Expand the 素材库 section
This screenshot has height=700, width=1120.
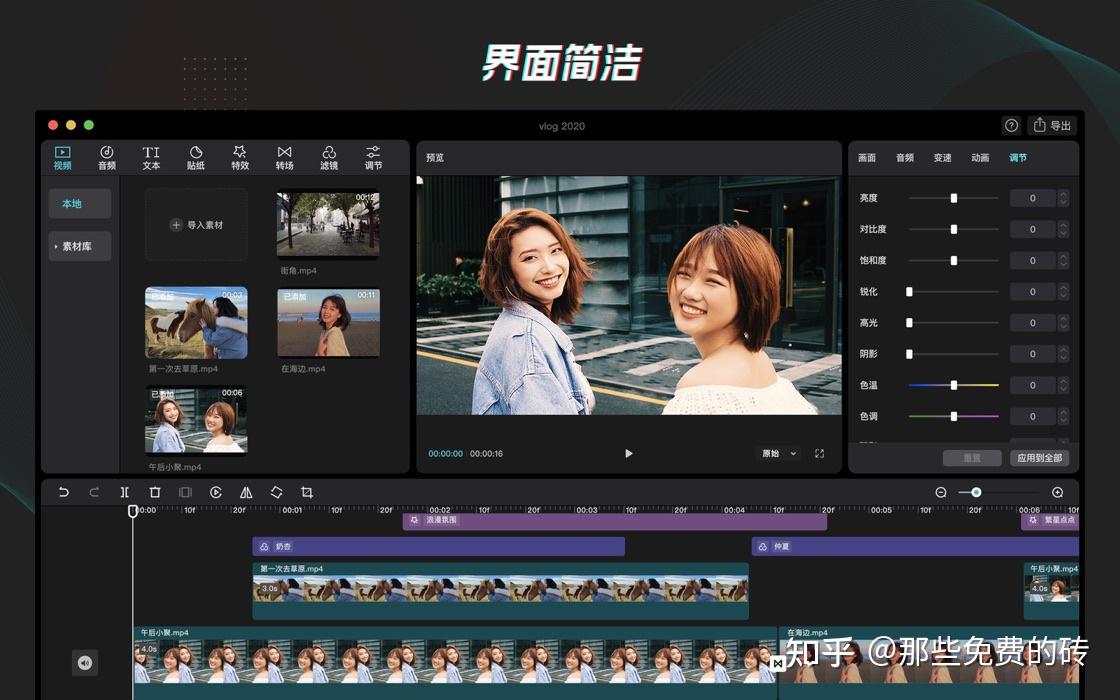[x=79, y=246]
